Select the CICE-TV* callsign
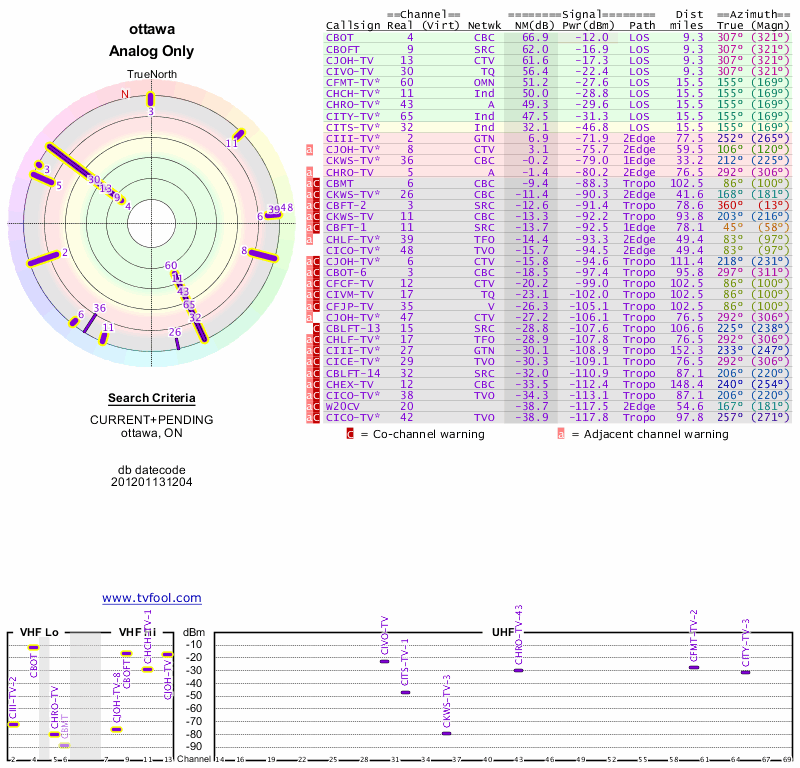 (x=353, y=362)
